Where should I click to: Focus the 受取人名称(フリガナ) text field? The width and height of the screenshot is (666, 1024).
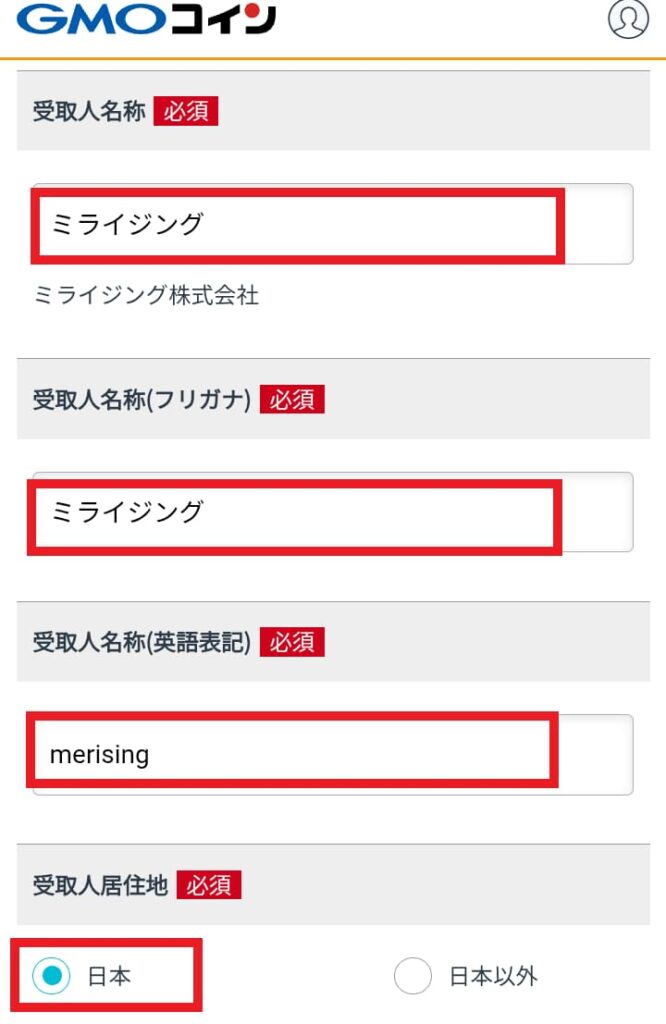[332, 512]
